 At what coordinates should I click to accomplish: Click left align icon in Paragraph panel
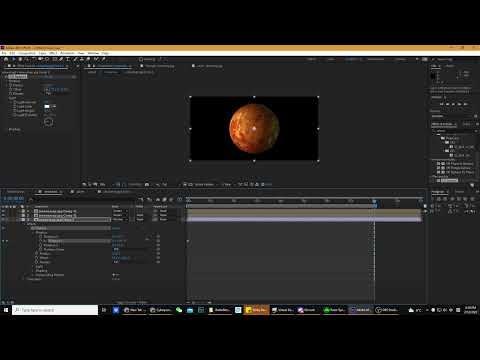(x=433, y=199)
